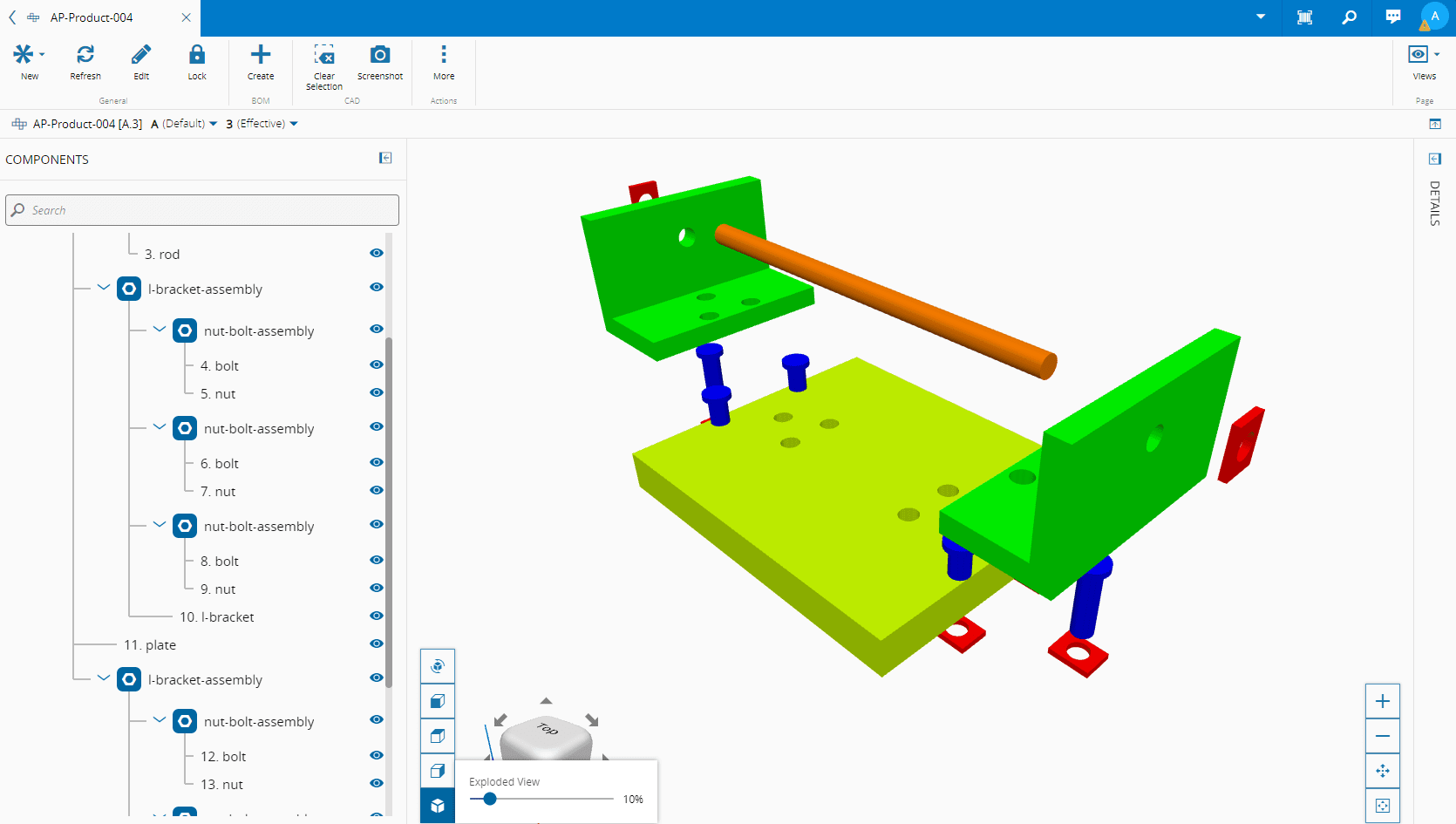This screenshot has height=824, width=1456.
Task: Switch to the AP-Product-004 tab
Action: (x=92, y=17)
